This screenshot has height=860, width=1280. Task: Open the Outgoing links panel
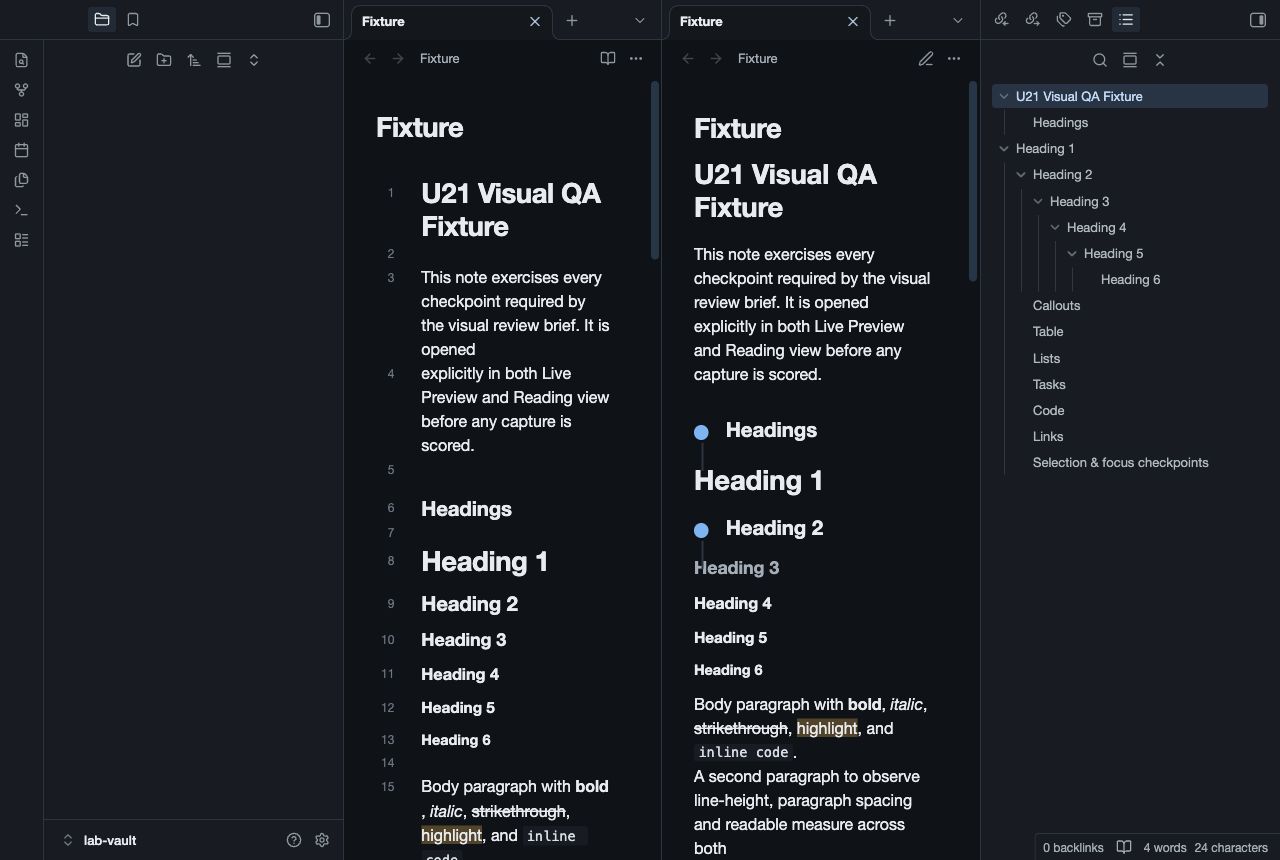tap(1033, 20)
